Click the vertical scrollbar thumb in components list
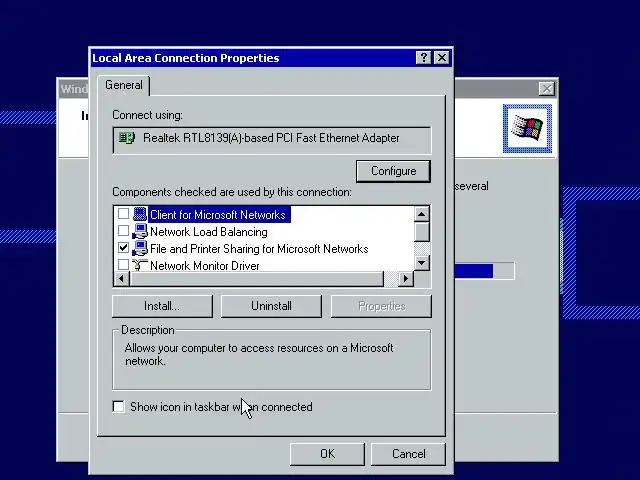The image size is (640, 480). click(x=422, y=232)
